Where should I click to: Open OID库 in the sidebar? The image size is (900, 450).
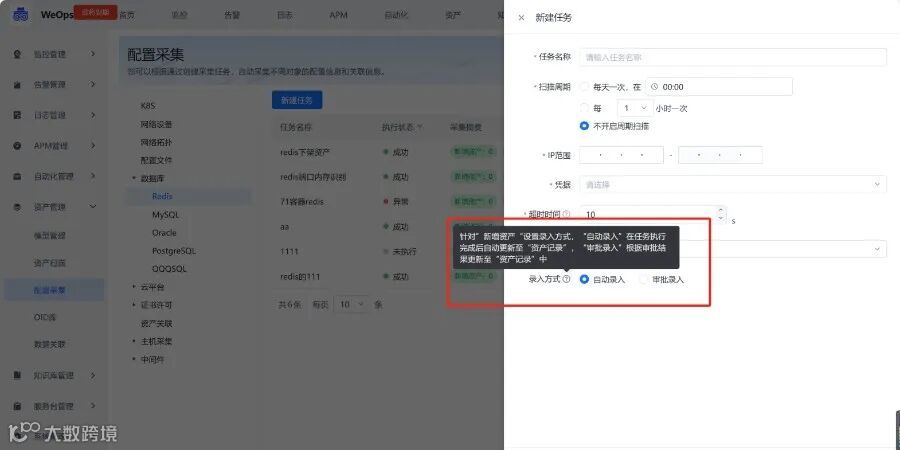(44, 317)
